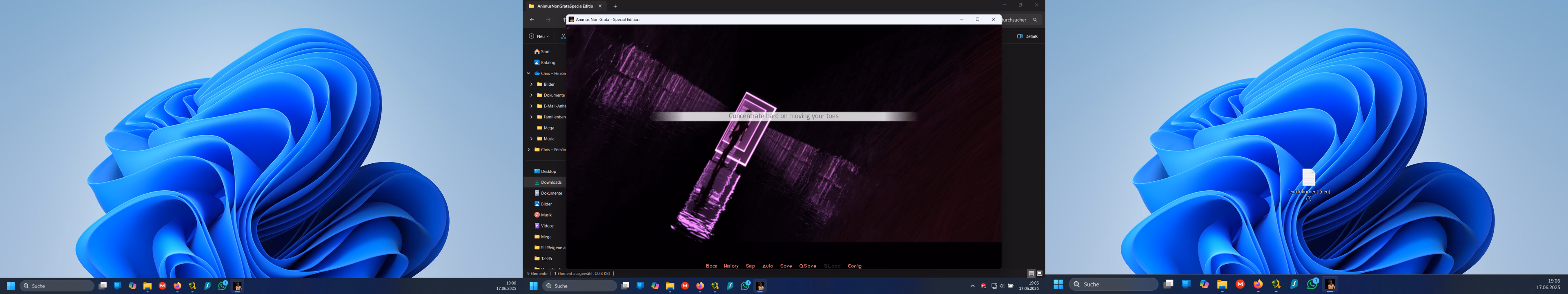The image size is (1568, 294).
Task: Open WhatsApp on right monitor taskbar
Action: click(1312, 284)
